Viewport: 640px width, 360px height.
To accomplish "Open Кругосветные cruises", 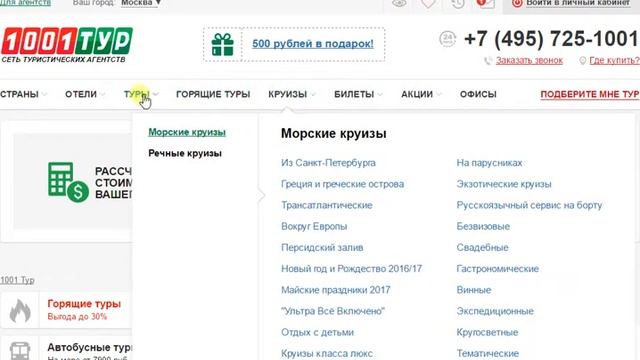I will (x=487, y=333).
